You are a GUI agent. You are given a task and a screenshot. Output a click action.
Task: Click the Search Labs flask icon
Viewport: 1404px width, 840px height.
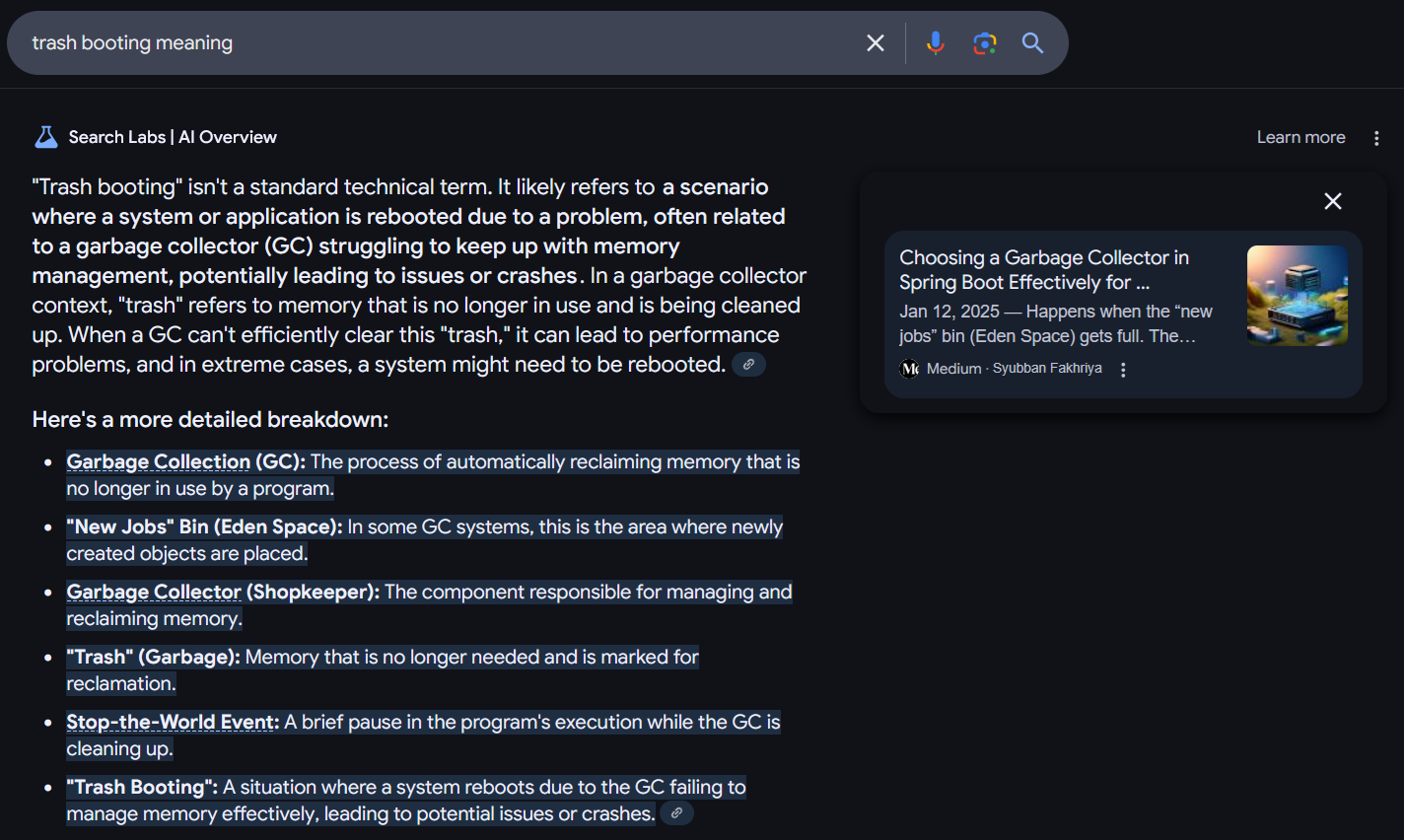pyautogui.click(x=46, y=137)
